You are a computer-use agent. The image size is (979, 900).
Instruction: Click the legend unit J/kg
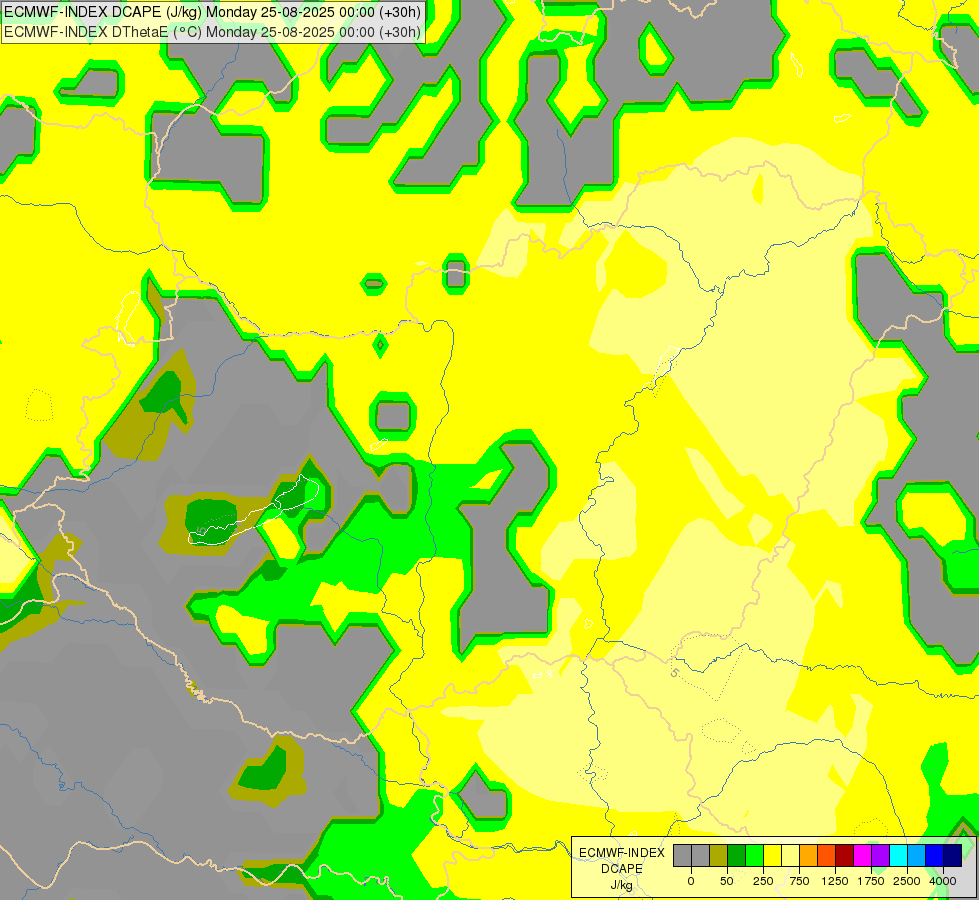pos(621,885)
